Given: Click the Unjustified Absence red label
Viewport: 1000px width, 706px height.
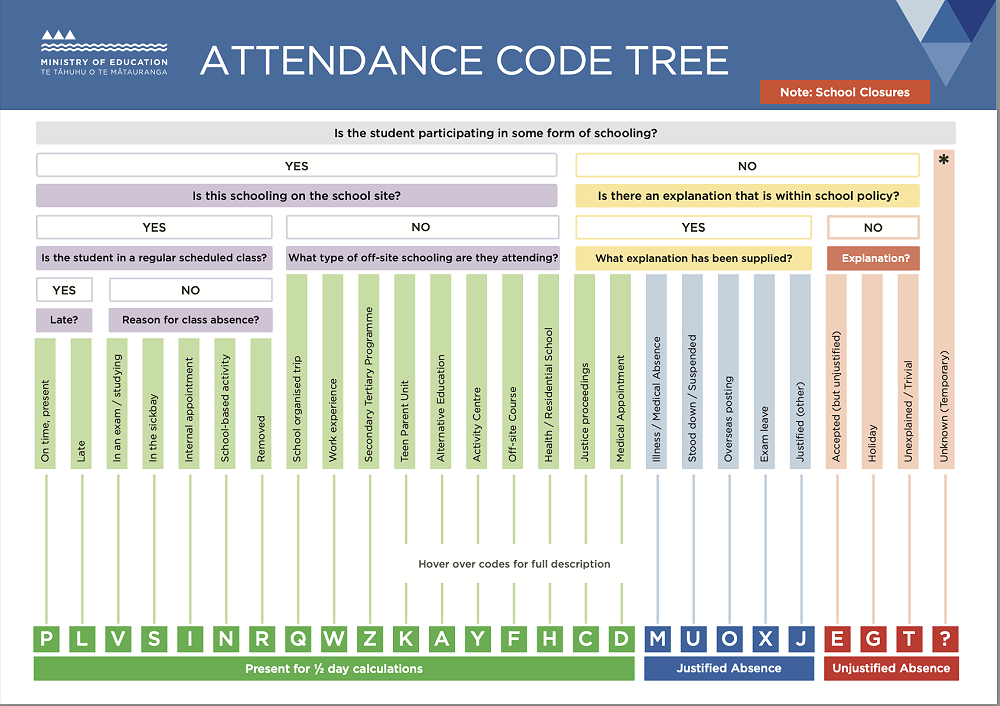Looking at the screenshot, I should click(x=891, y=668).
